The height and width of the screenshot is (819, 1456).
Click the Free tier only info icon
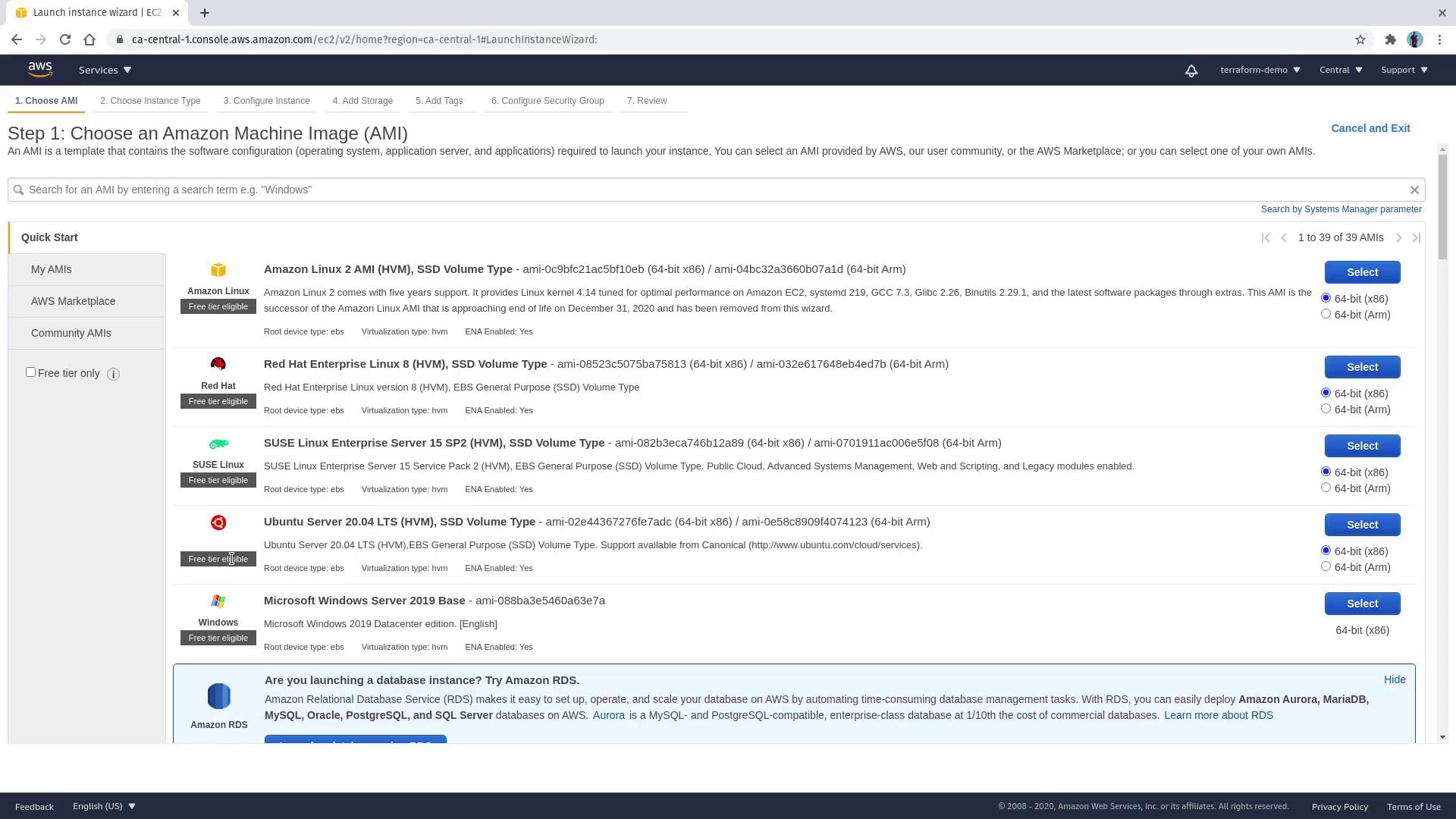point(113,374)
